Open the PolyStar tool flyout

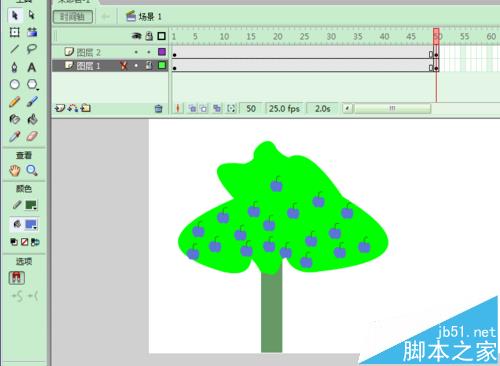point(32,85)
